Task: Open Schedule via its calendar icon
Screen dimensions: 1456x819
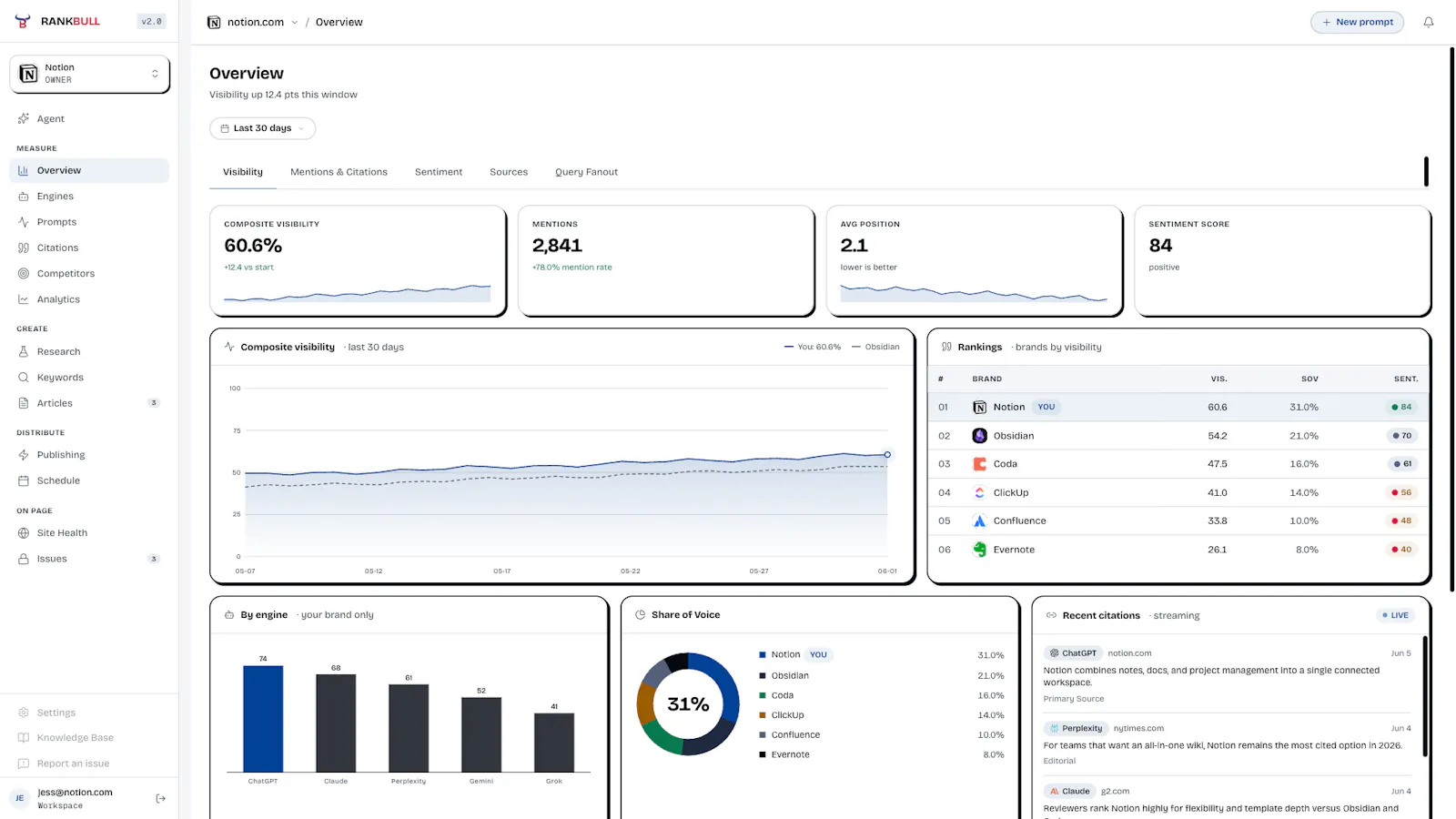Action: (x=24, y=480)
